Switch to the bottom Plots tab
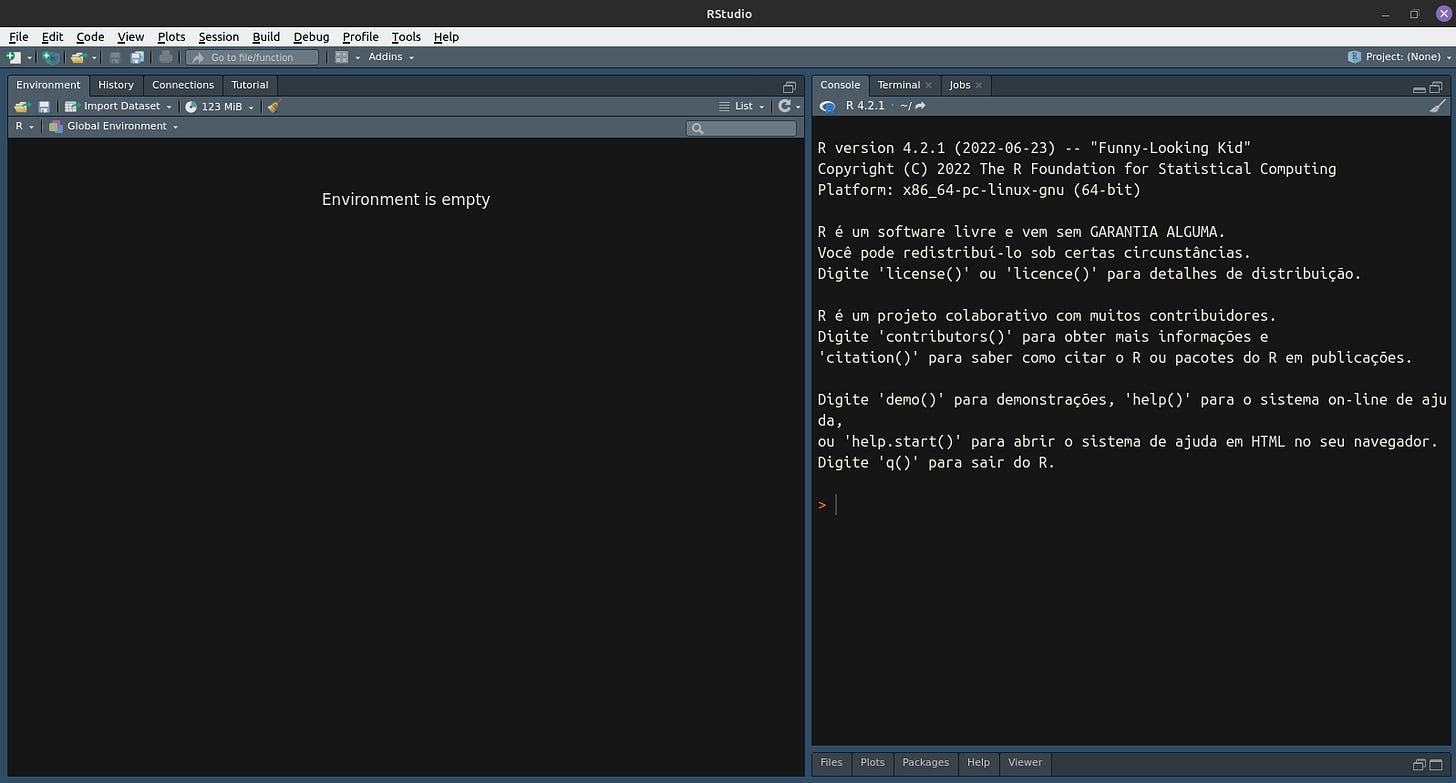Viewport: 1456px width, 783px height. click(x=872, y=762)
